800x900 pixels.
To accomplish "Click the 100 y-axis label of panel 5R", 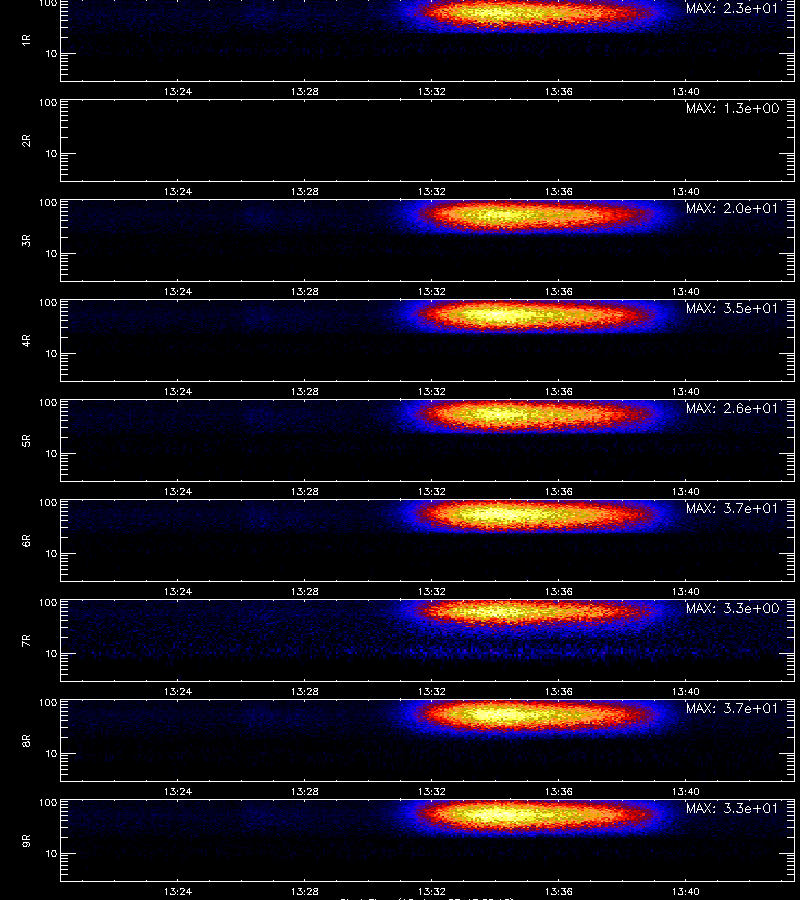I will 48,403.
